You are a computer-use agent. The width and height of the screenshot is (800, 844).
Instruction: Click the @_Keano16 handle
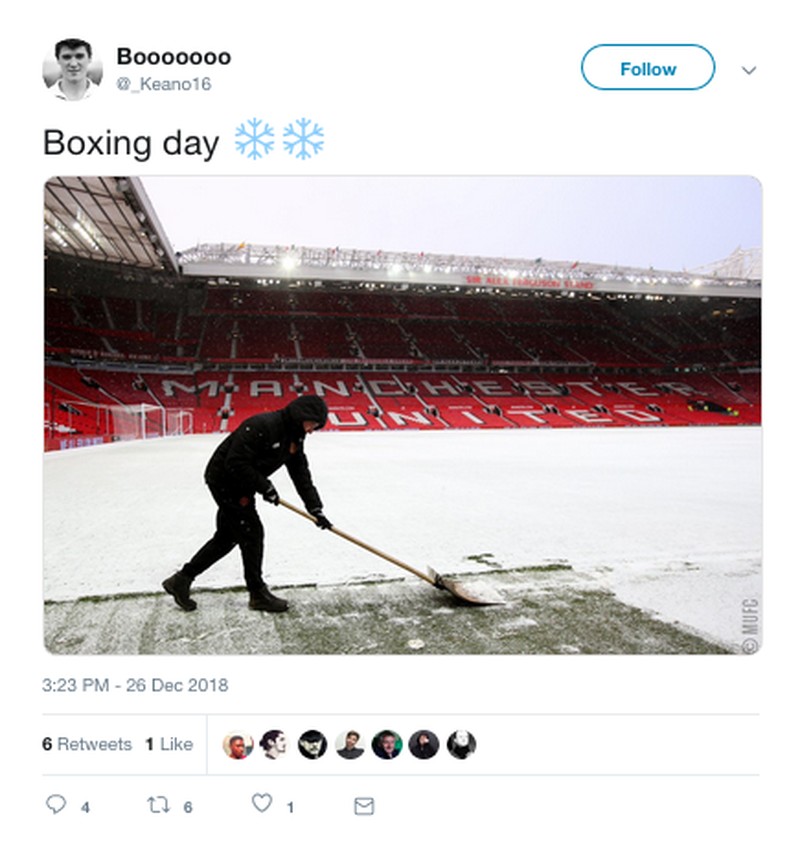(163, 84)
